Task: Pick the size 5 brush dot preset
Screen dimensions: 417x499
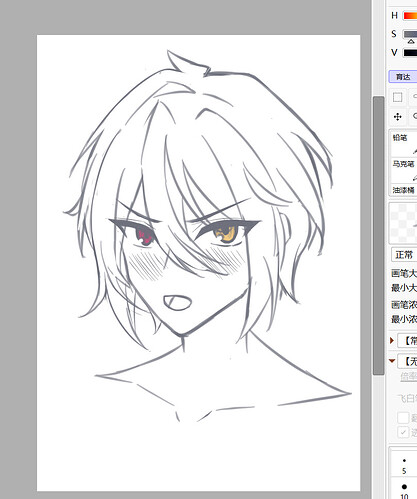Action: point(404,465)
